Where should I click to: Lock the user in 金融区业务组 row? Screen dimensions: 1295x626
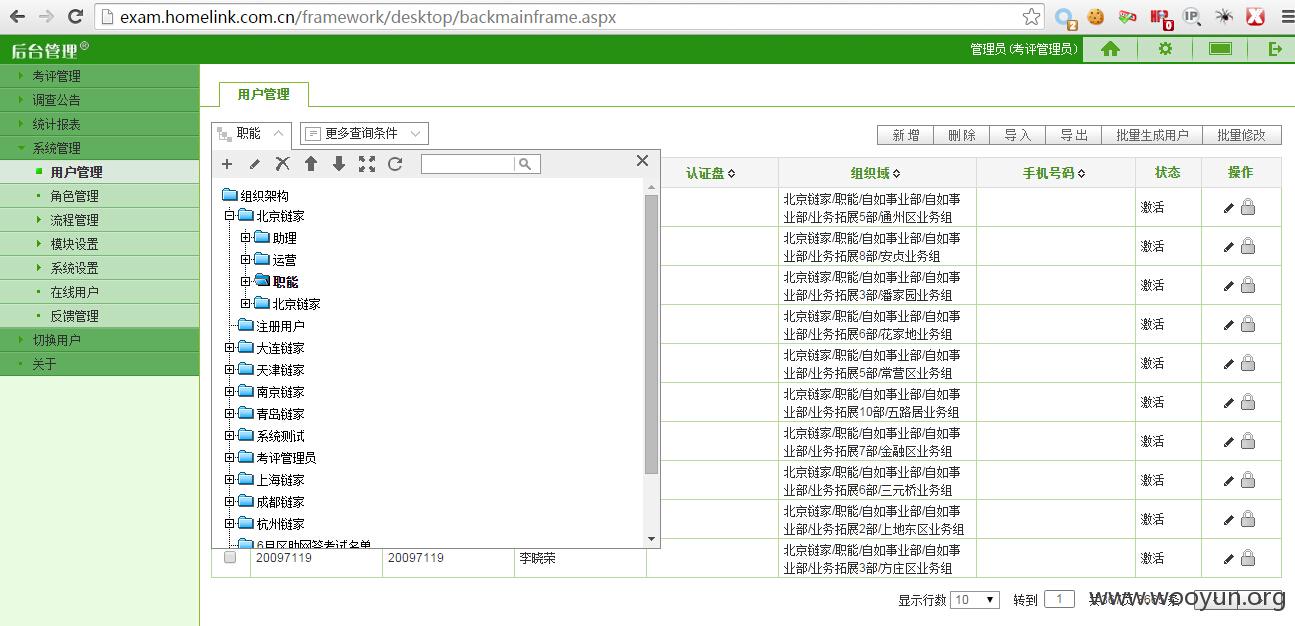[1248, 441]
